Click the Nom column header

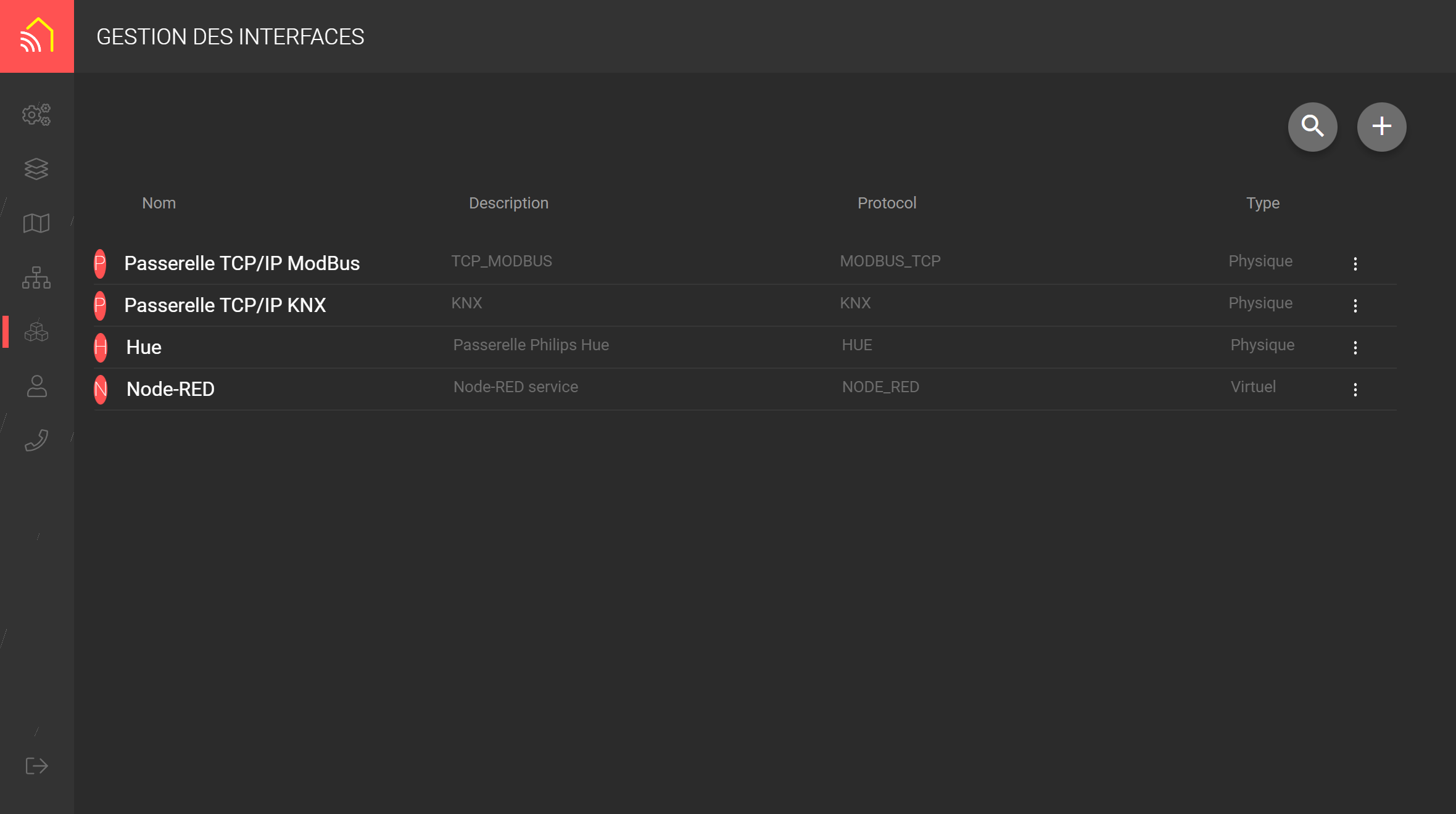click(159, 203)
